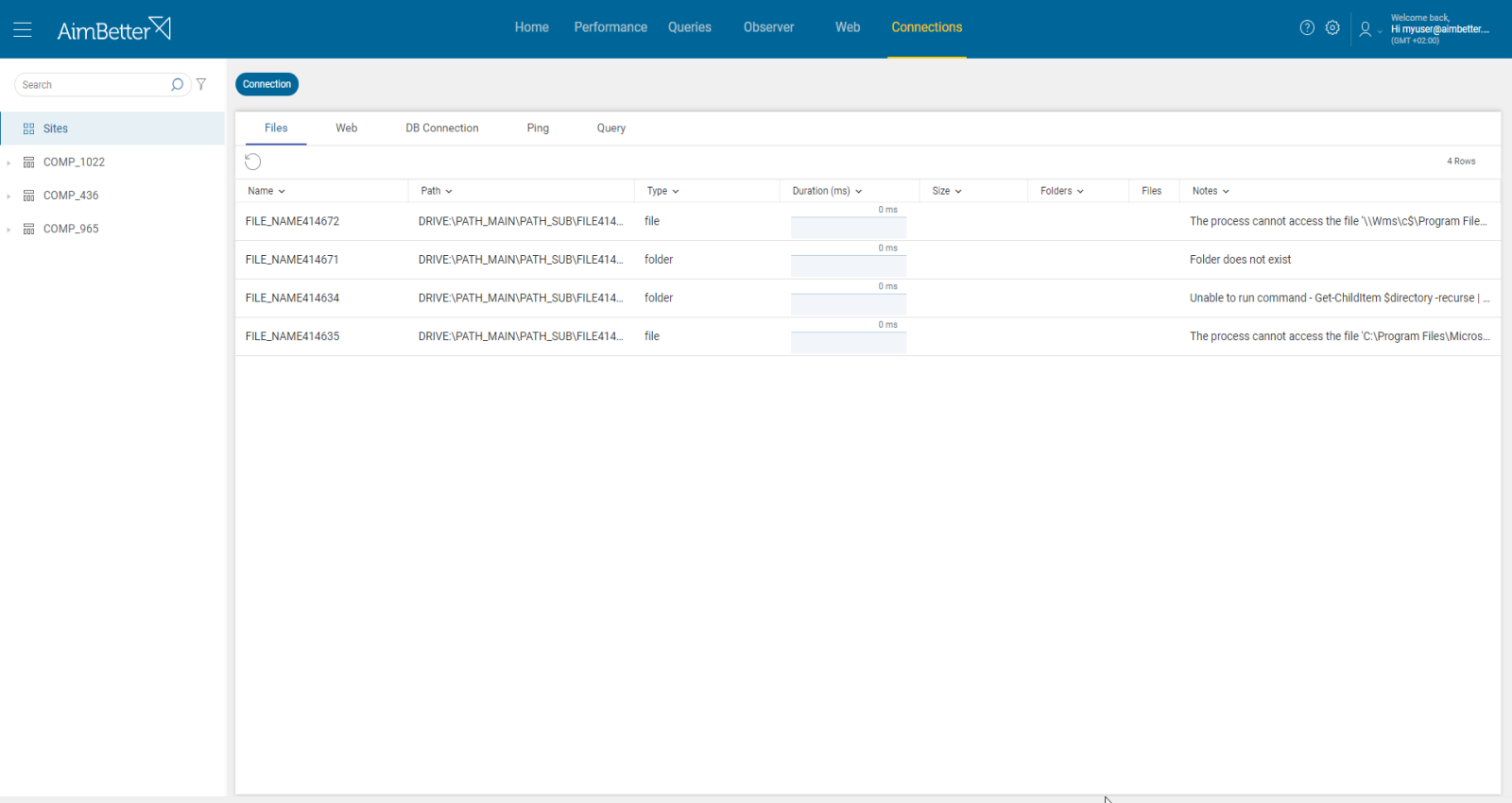Open the Duration (ms) column dropdown
This screenshot has height=803, width=1512.
click(x=859, y=192)
